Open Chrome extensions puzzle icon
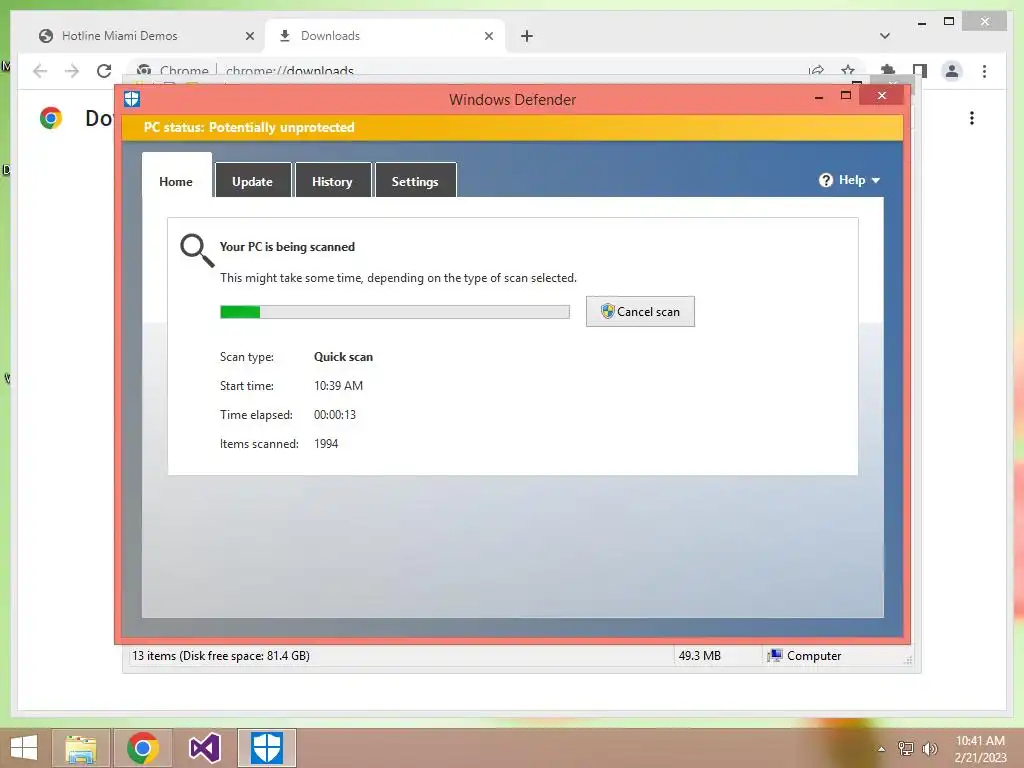 888,71
